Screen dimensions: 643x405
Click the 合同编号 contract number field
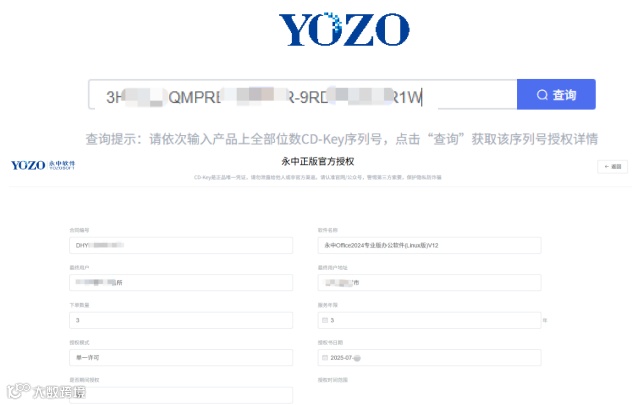181,245
